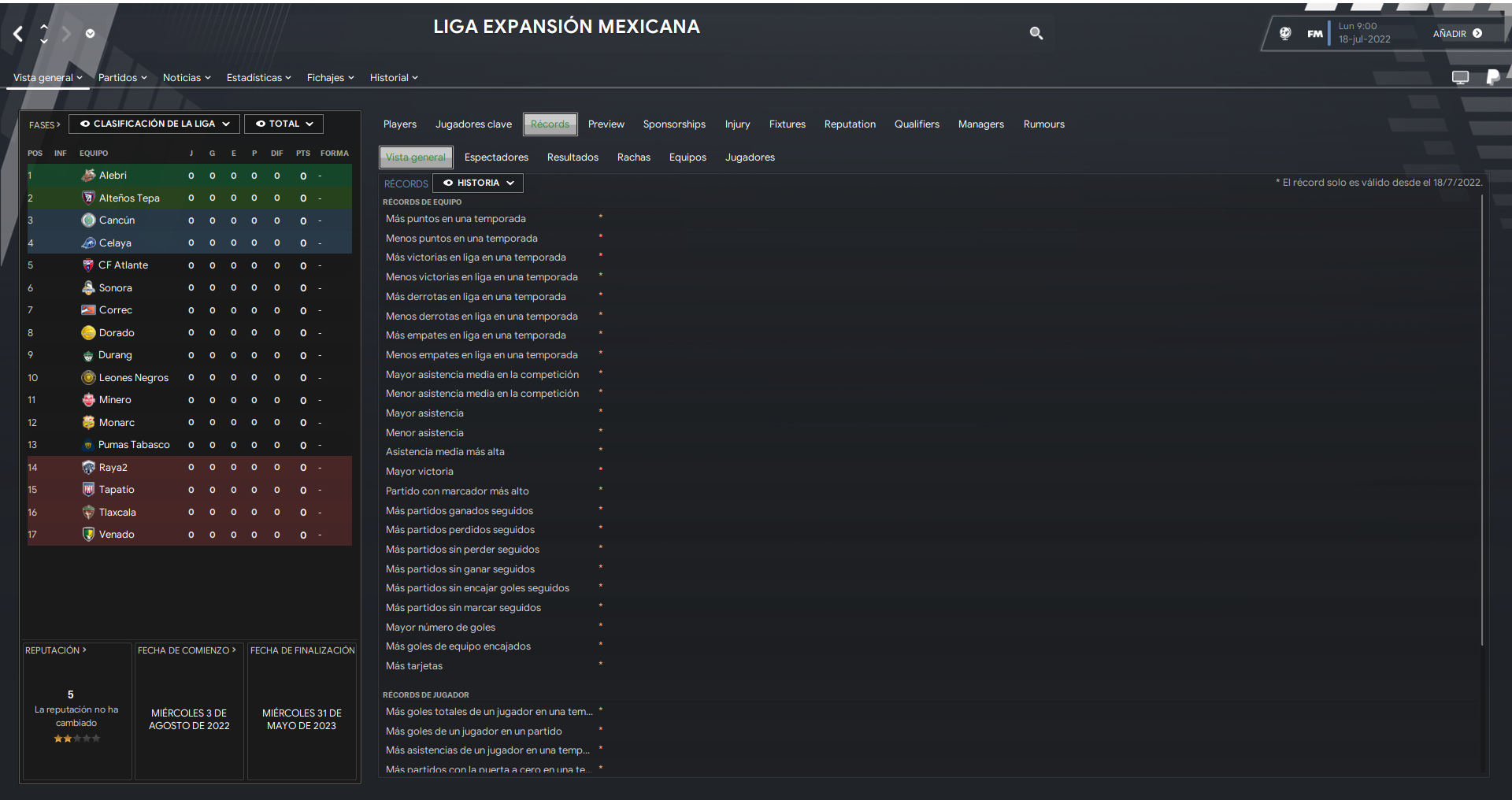Click the records list vertical scrollbar
1512x800 pixels.
coord(1482,420)
